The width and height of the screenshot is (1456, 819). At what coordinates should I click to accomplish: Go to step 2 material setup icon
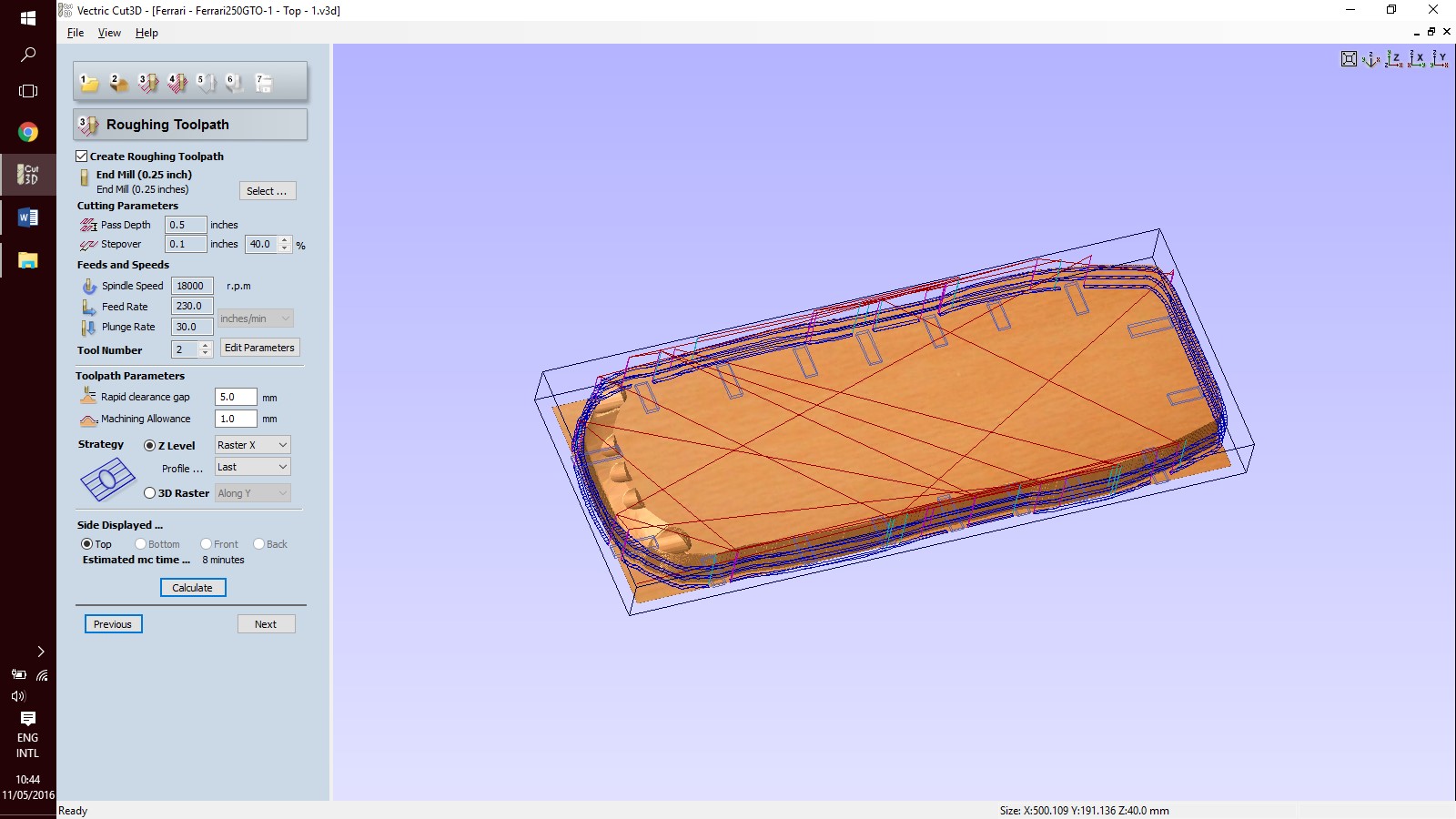pyautogui.click(x=118, y=83)
